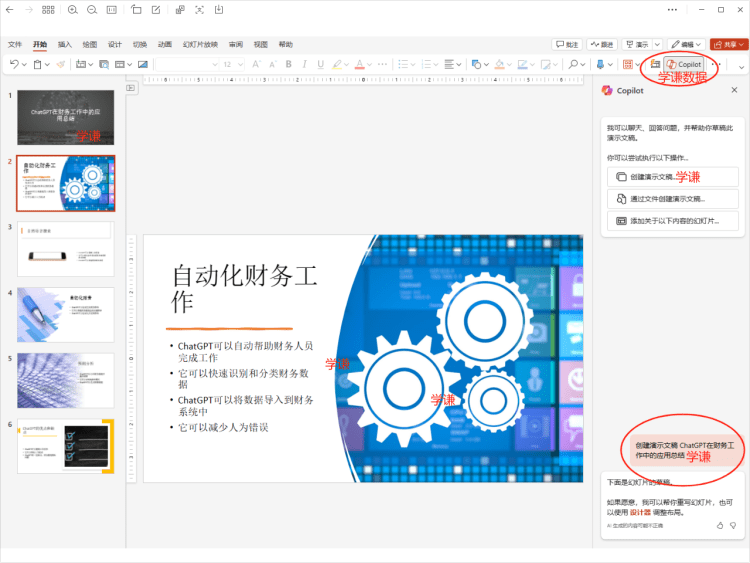Toggle Italic formatting
The height and width of the screenshot is (563, 750).
coord(304,64)
